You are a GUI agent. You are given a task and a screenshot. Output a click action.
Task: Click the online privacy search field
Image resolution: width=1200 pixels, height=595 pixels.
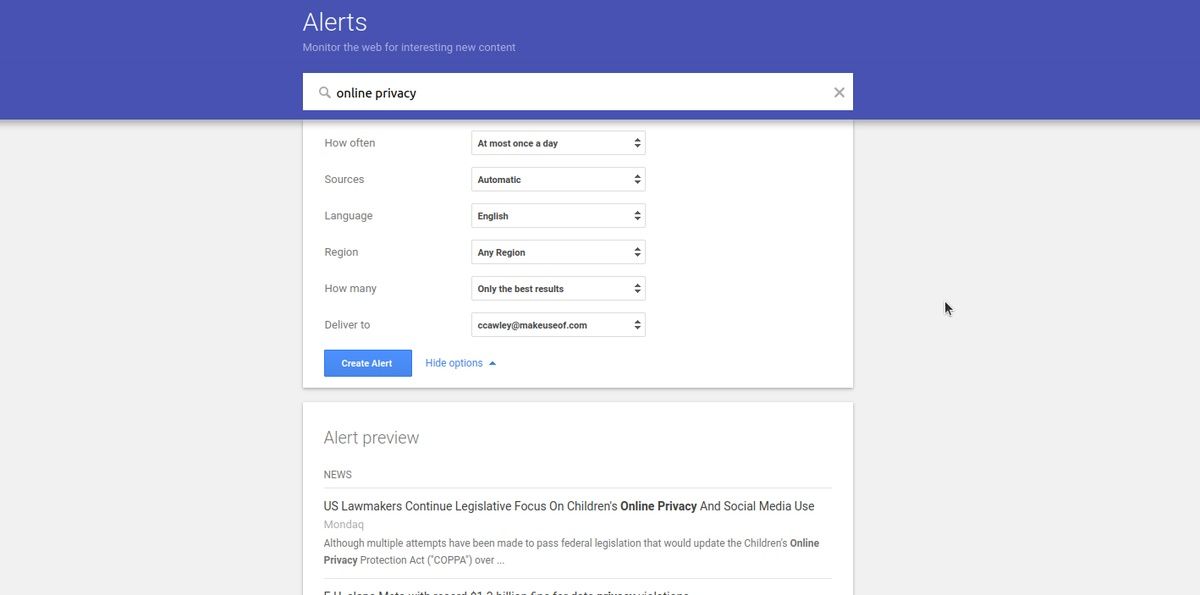click(580, 93)
